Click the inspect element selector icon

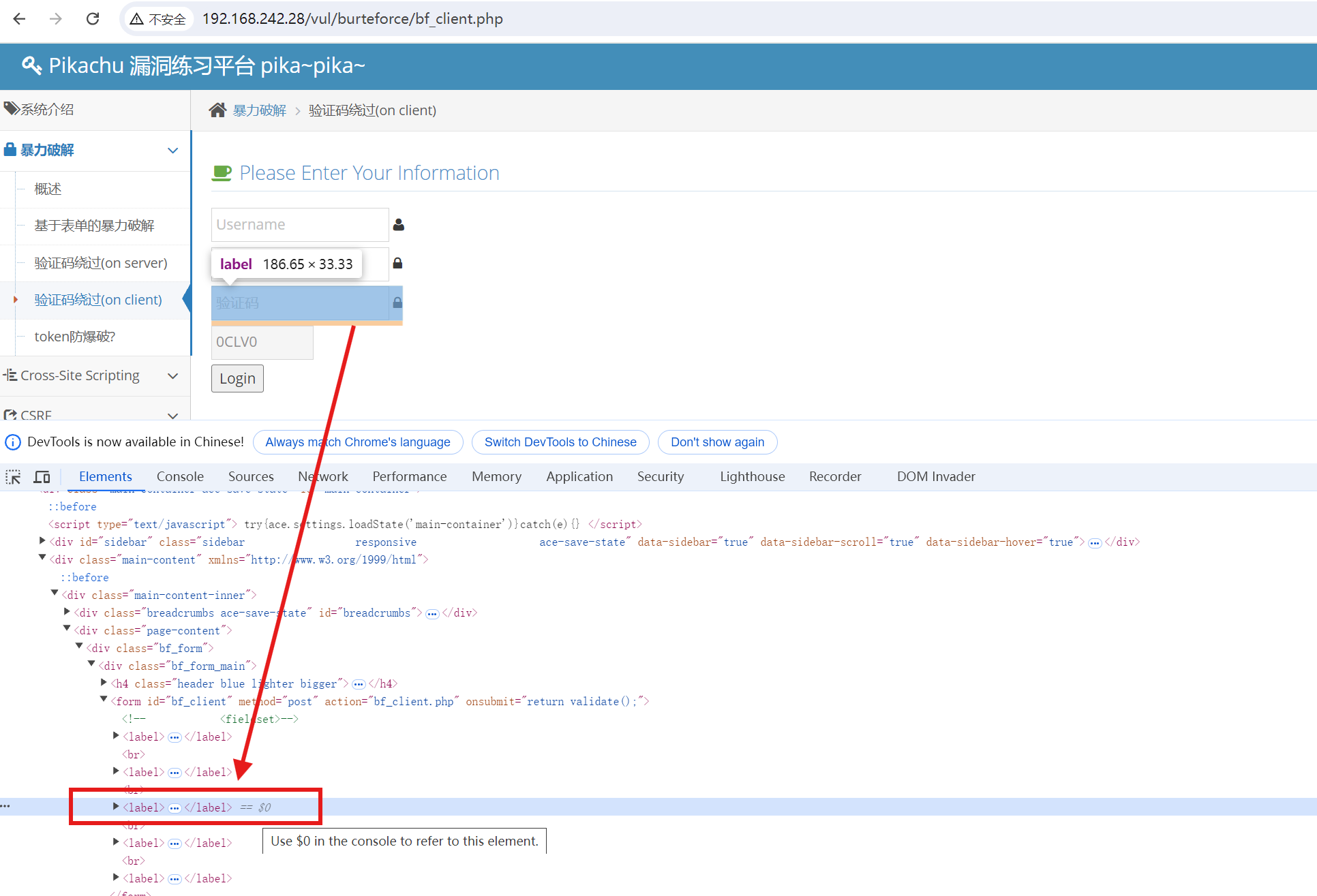pos(13,476)
